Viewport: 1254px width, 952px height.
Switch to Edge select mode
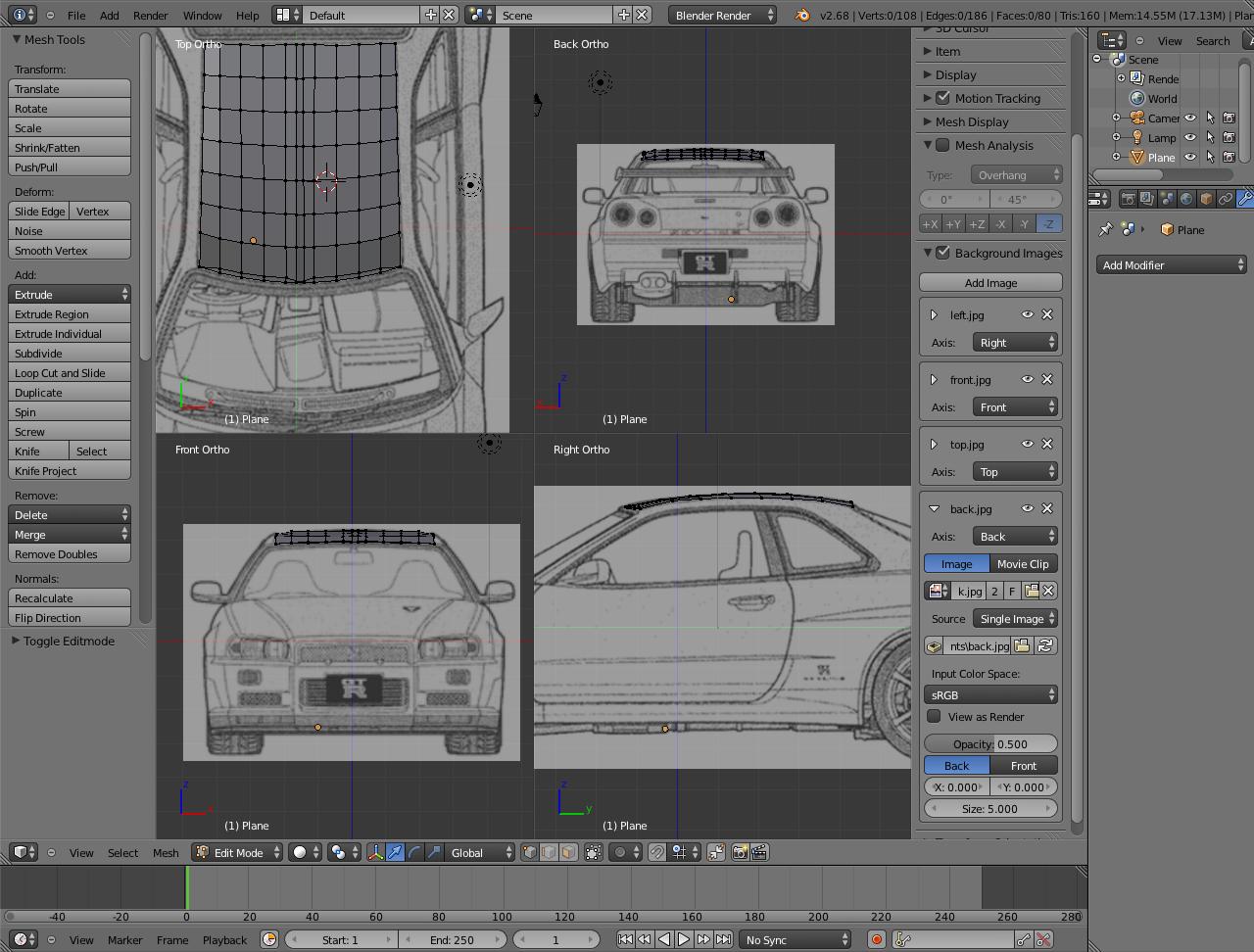click(550, 852)
